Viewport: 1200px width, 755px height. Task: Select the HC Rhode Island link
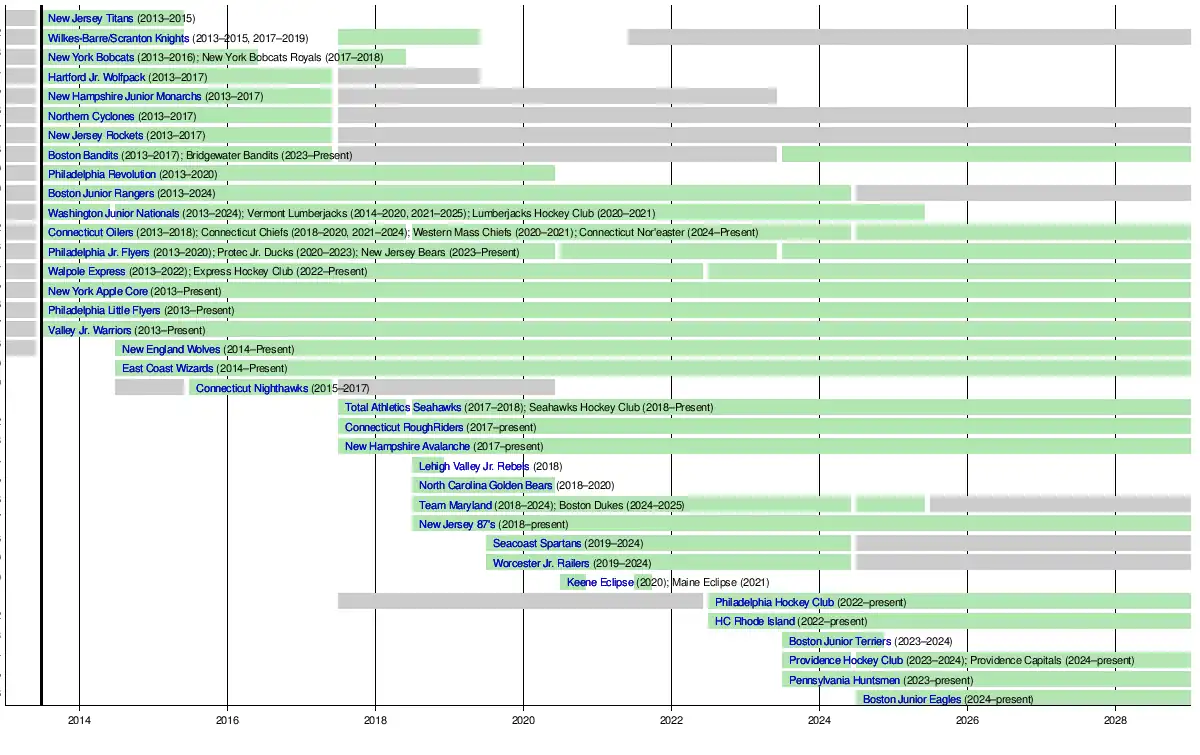[754, 621]
